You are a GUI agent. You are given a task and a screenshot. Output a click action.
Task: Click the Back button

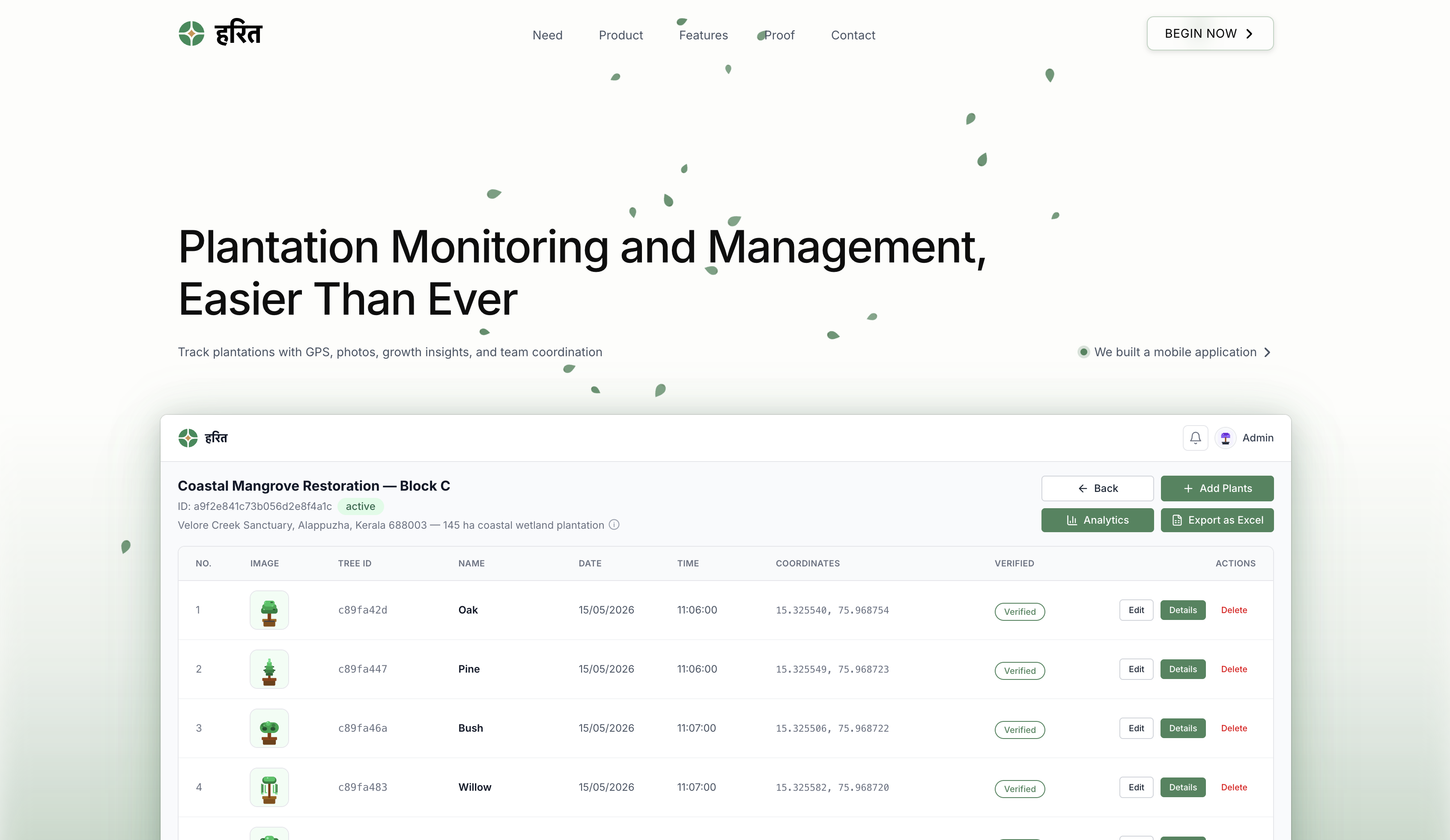1097,488
